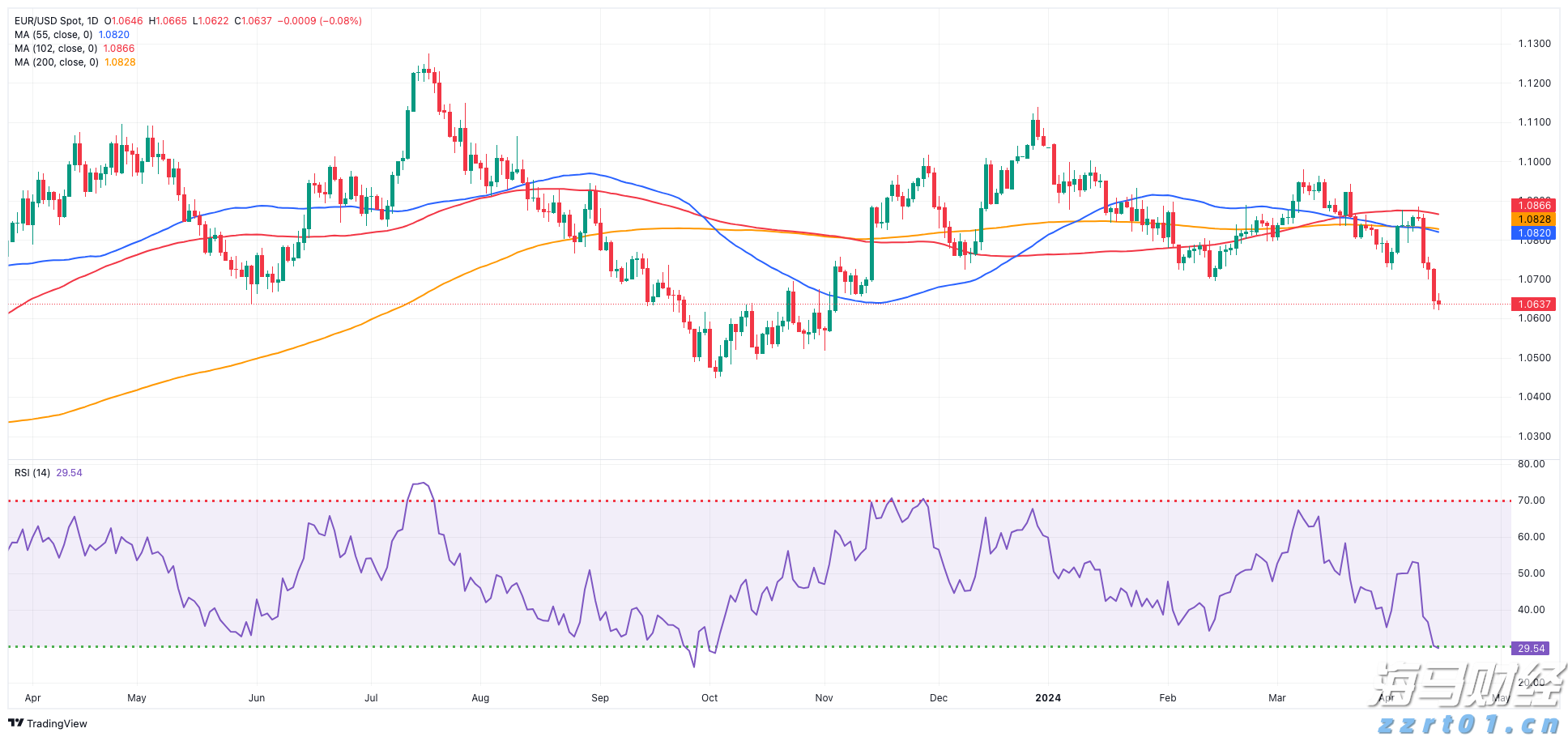Click the Dec label on time axis

coord(939,698)
